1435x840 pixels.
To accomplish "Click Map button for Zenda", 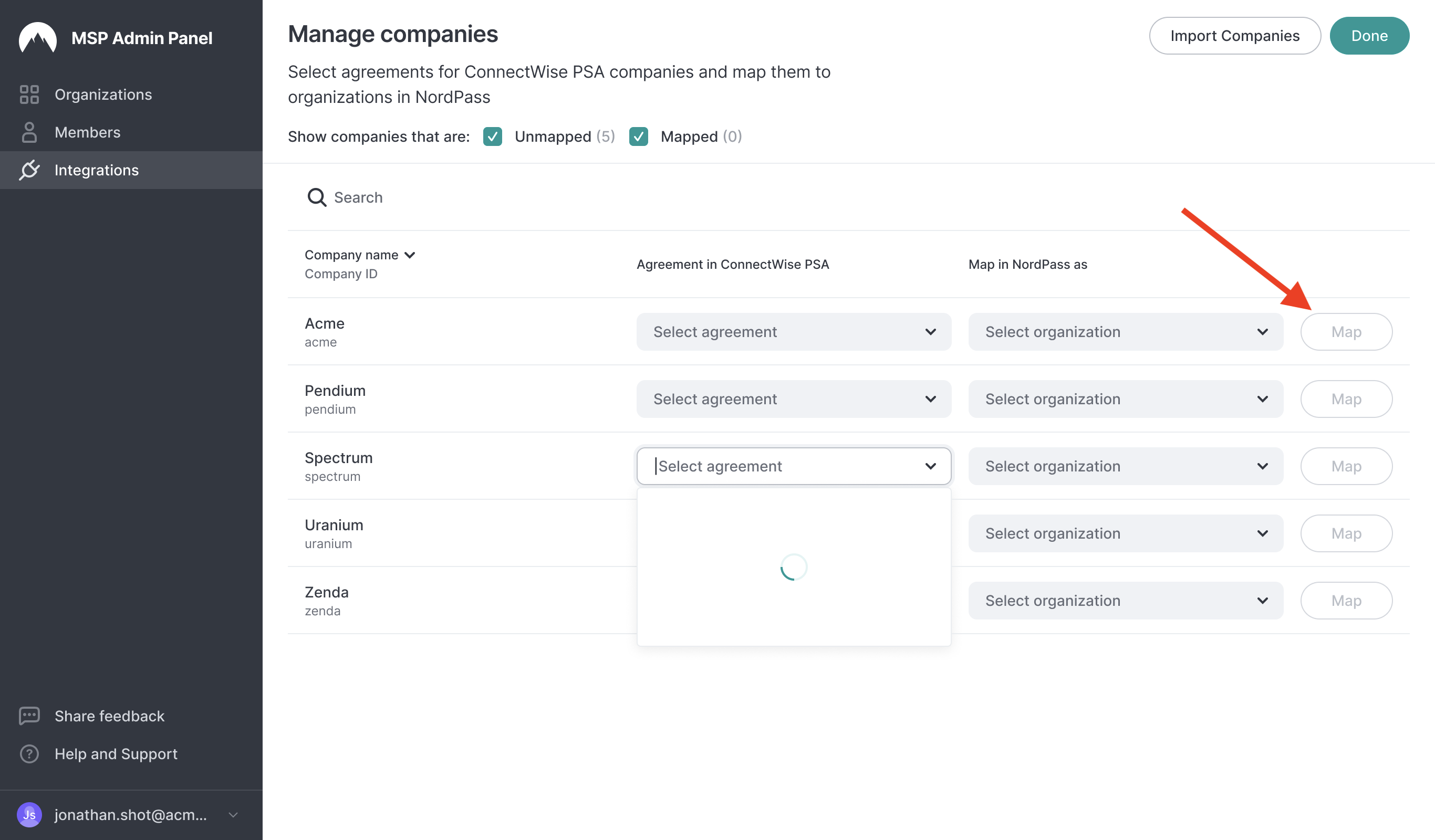I will (x=1346, y=601).
